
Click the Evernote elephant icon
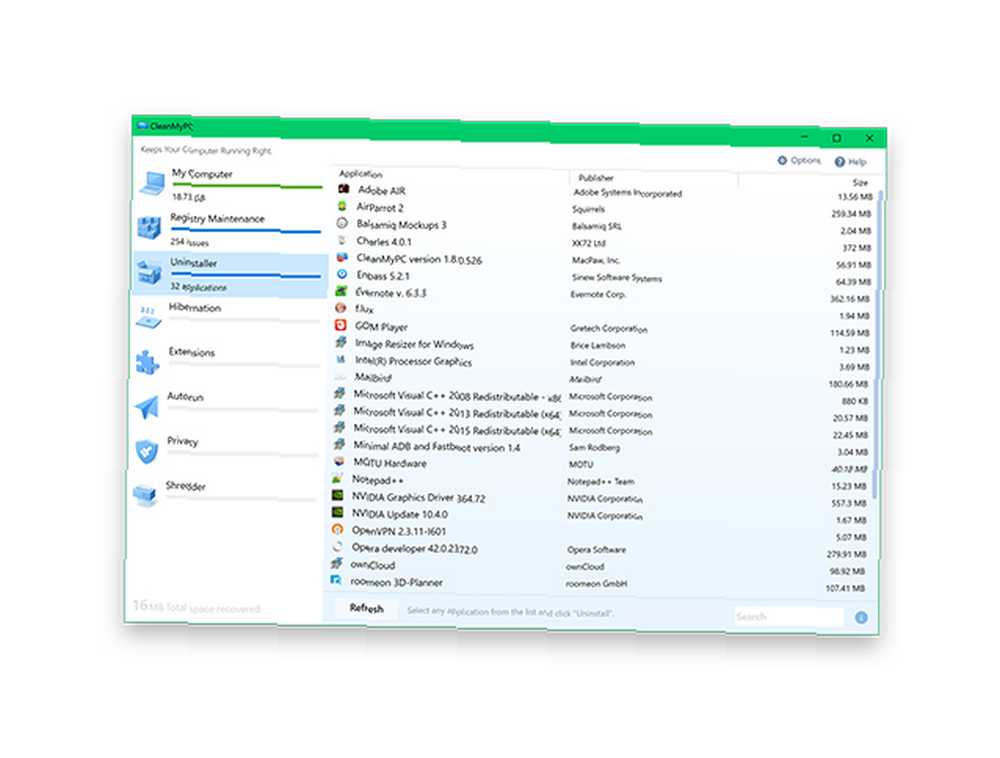(x=342, y=291)
